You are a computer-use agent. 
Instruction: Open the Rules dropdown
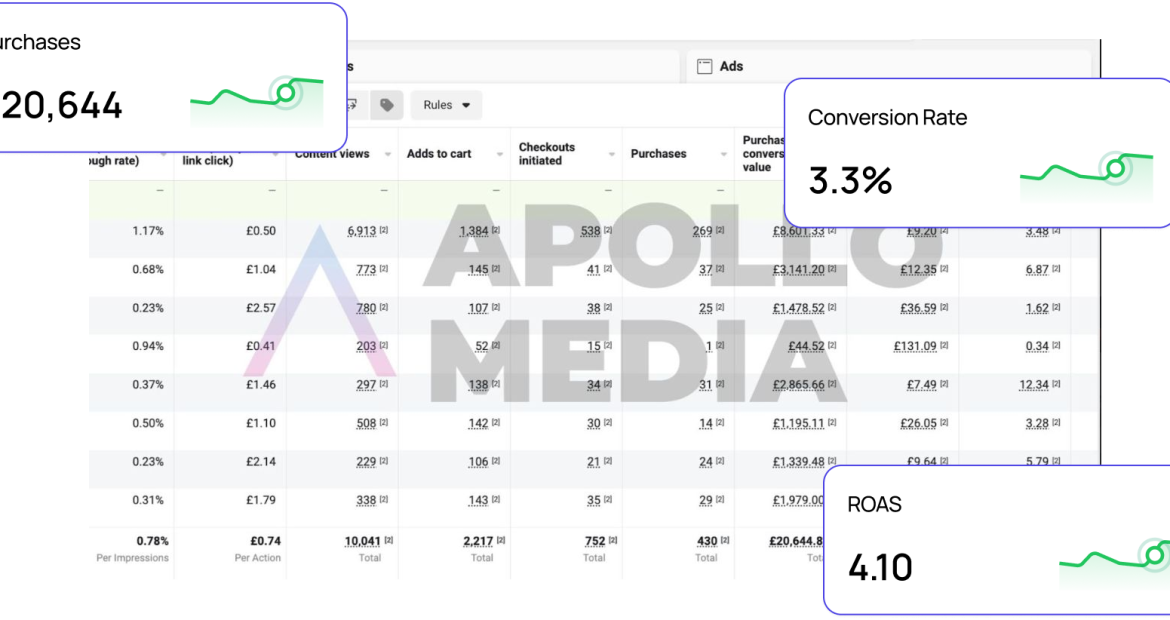point(446,105)
